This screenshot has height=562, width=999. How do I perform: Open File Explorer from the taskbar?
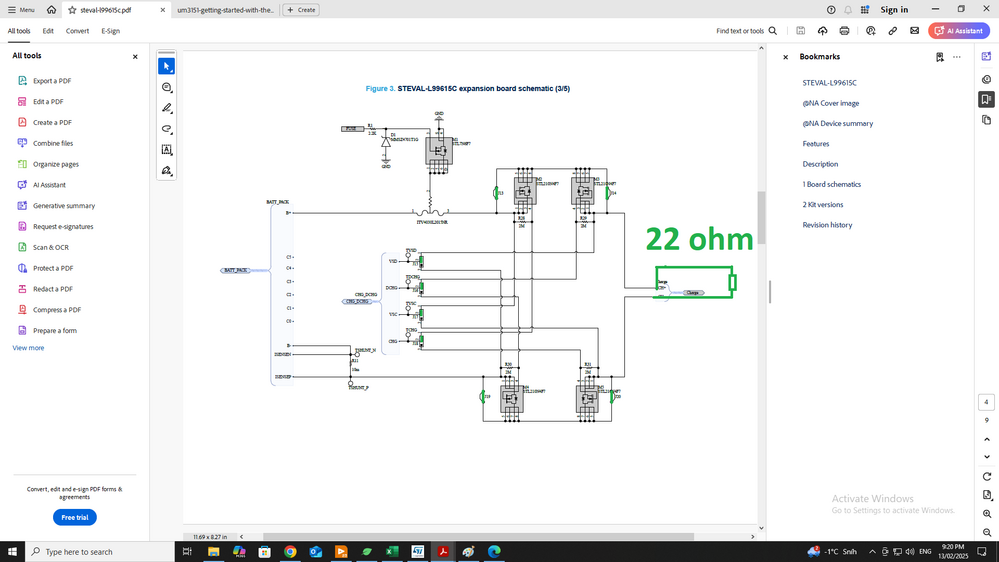(213, 551)
